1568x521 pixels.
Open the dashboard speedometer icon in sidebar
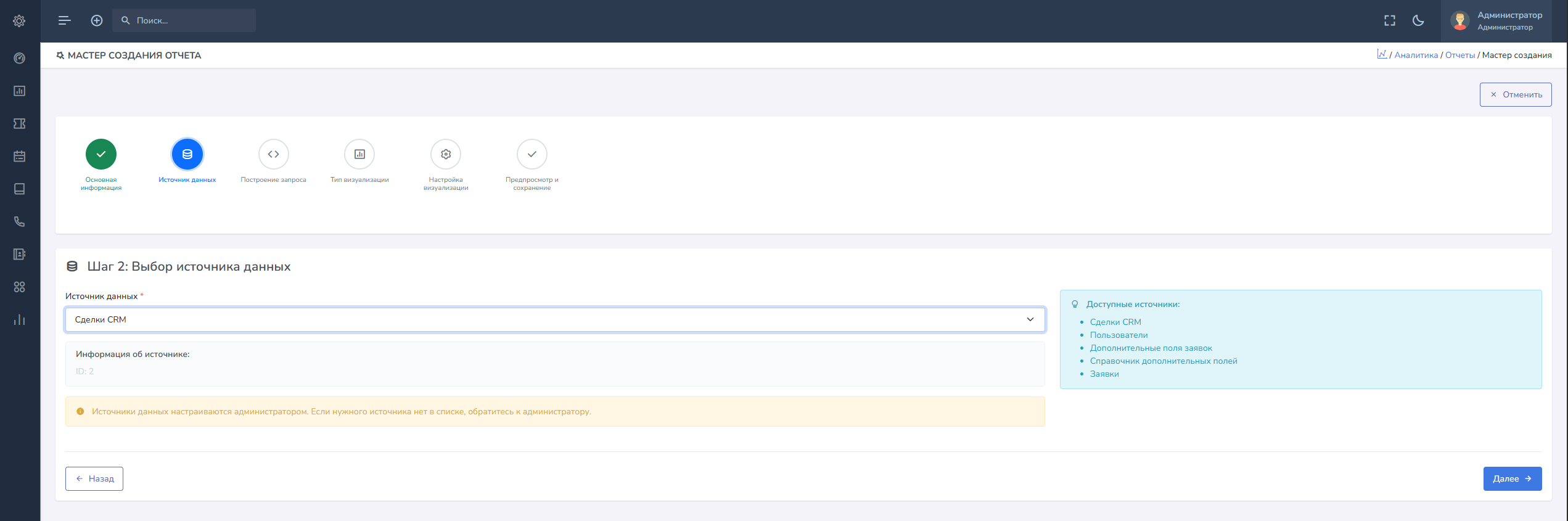coord(20,59)
